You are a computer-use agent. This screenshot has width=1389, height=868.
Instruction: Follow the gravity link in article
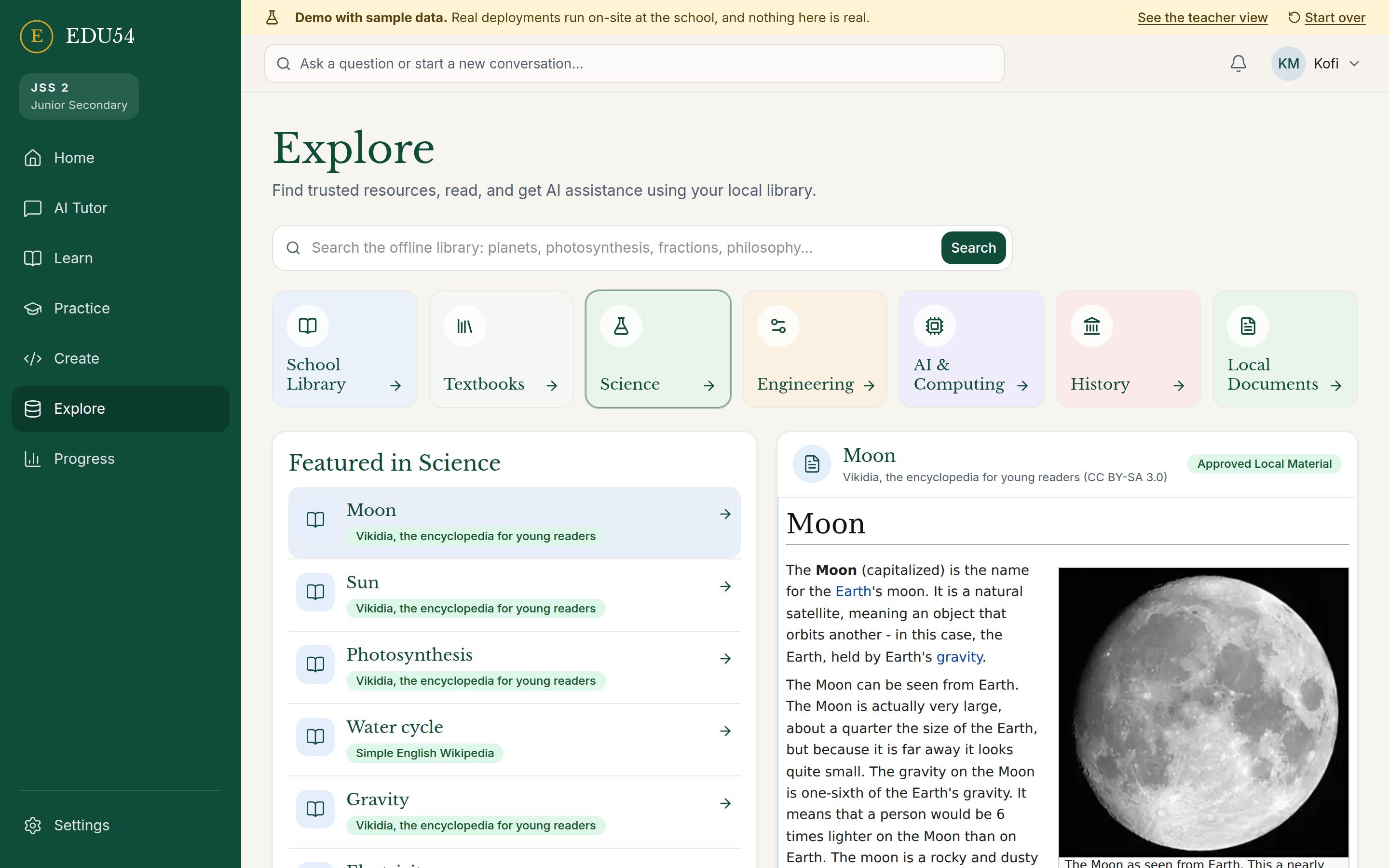(x=959, y=657)
